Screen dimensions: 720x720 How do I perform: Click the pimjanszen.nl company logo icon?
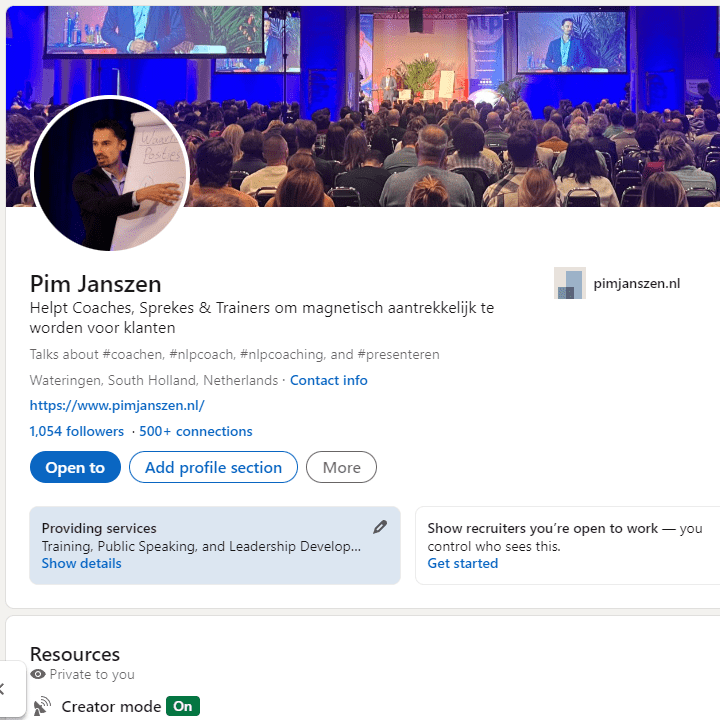(x=569, y=283)
